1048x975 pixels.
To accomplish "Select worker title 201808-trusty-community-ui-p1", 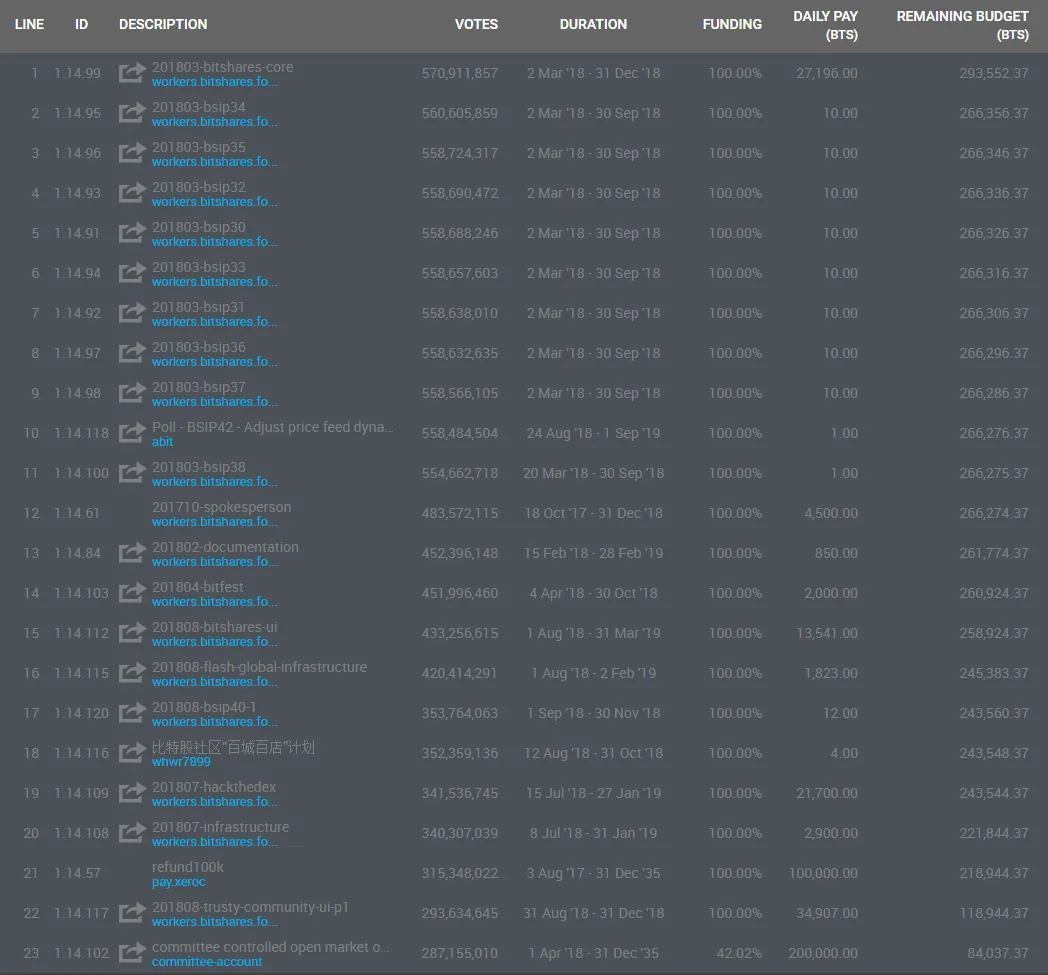I will pos(250,907).
